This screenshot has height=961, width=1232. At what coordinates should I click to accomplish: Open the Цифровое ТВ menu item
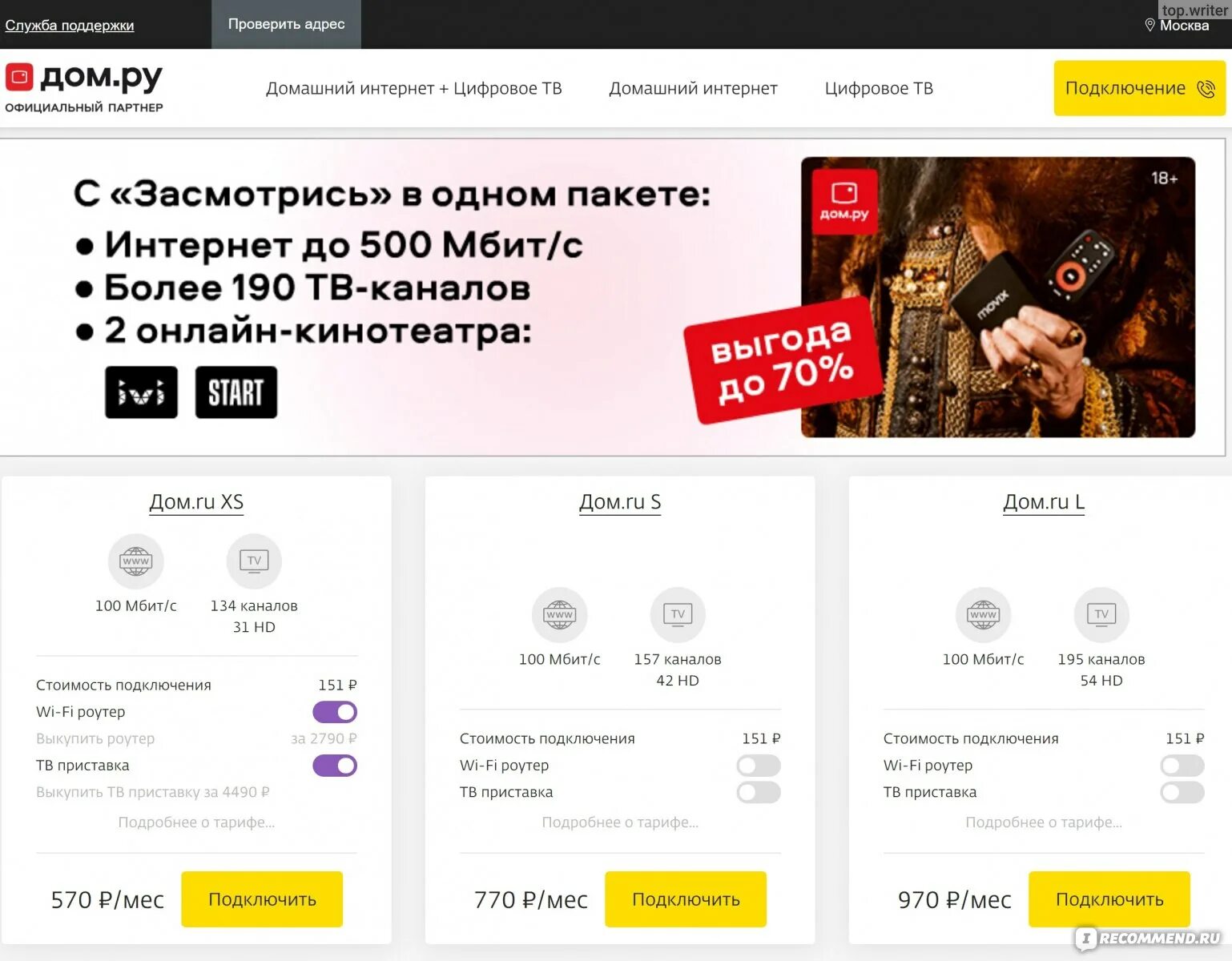click(x=879, y=88)
